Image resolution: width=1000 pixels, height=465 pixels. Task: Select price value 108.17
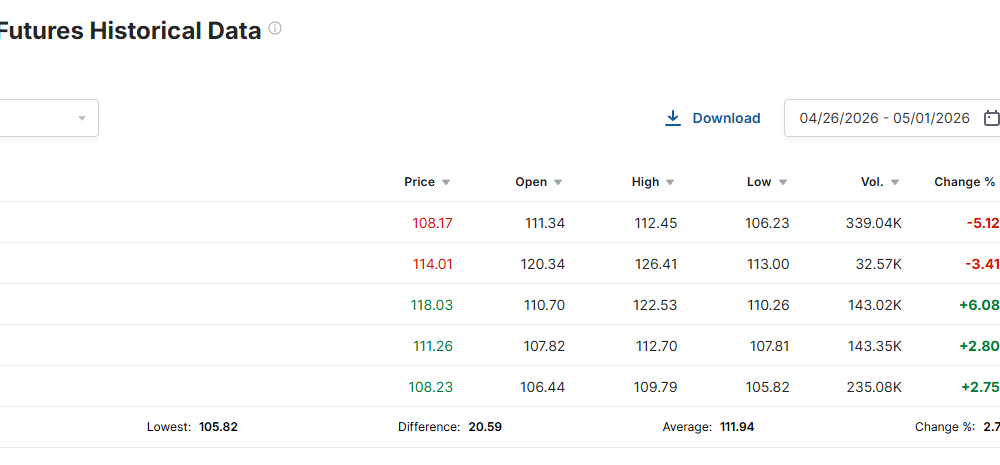[432, 223]
